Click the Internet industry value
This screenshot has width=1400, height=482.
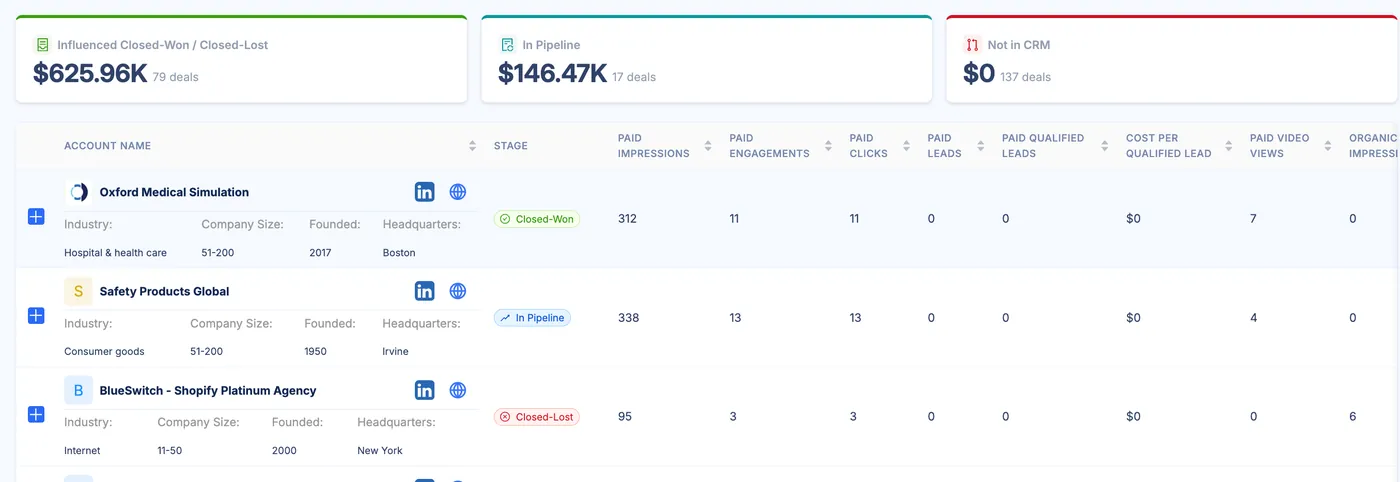81,451
